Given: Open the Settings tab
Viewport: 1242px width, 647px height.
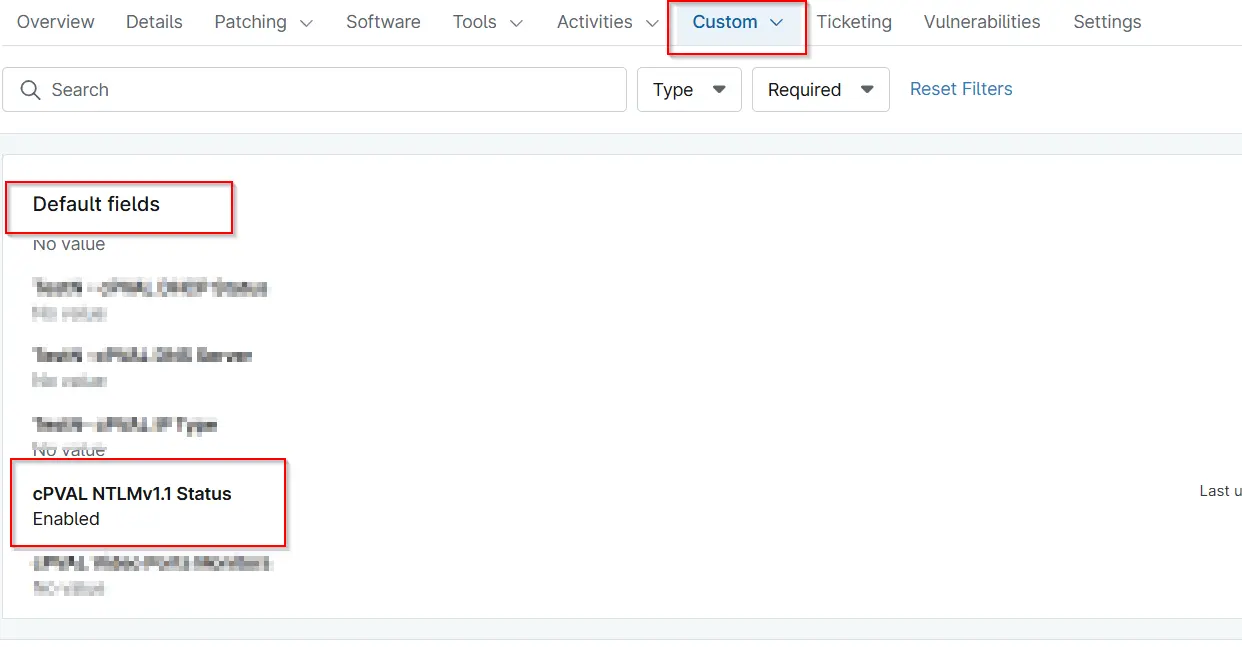Looking at the screenshot, I should pos(1107,21).
